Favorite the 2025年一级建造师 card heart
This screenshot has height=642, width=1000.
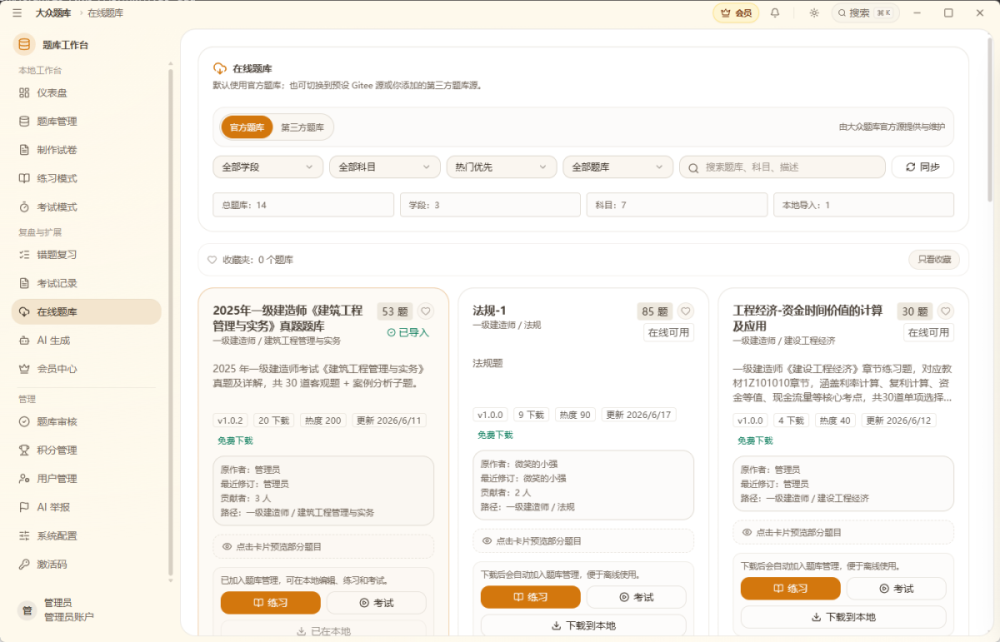(425, 311)
